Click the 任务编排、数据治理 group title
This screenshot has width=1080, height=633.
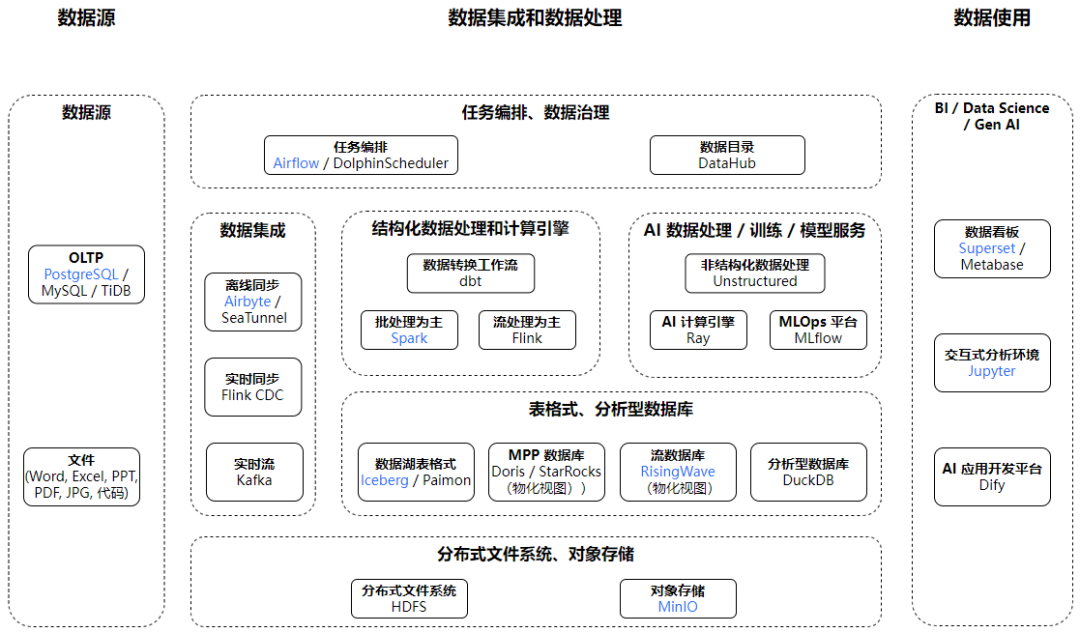(536, 113)
